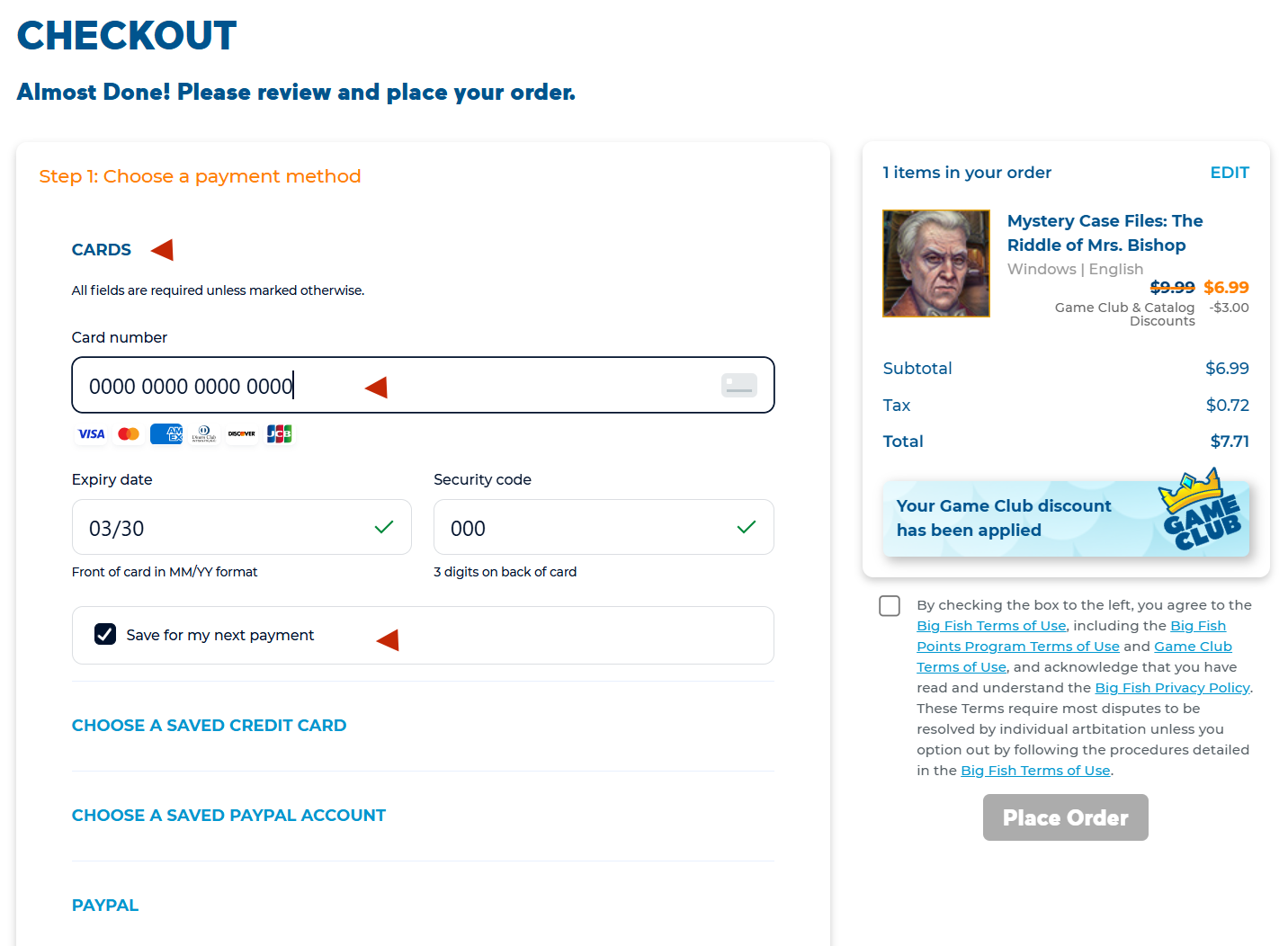Image resolution: width=1288 pixels, height=946 pixels.
Task: Click the Visa card logo
Action: [91, 434]
